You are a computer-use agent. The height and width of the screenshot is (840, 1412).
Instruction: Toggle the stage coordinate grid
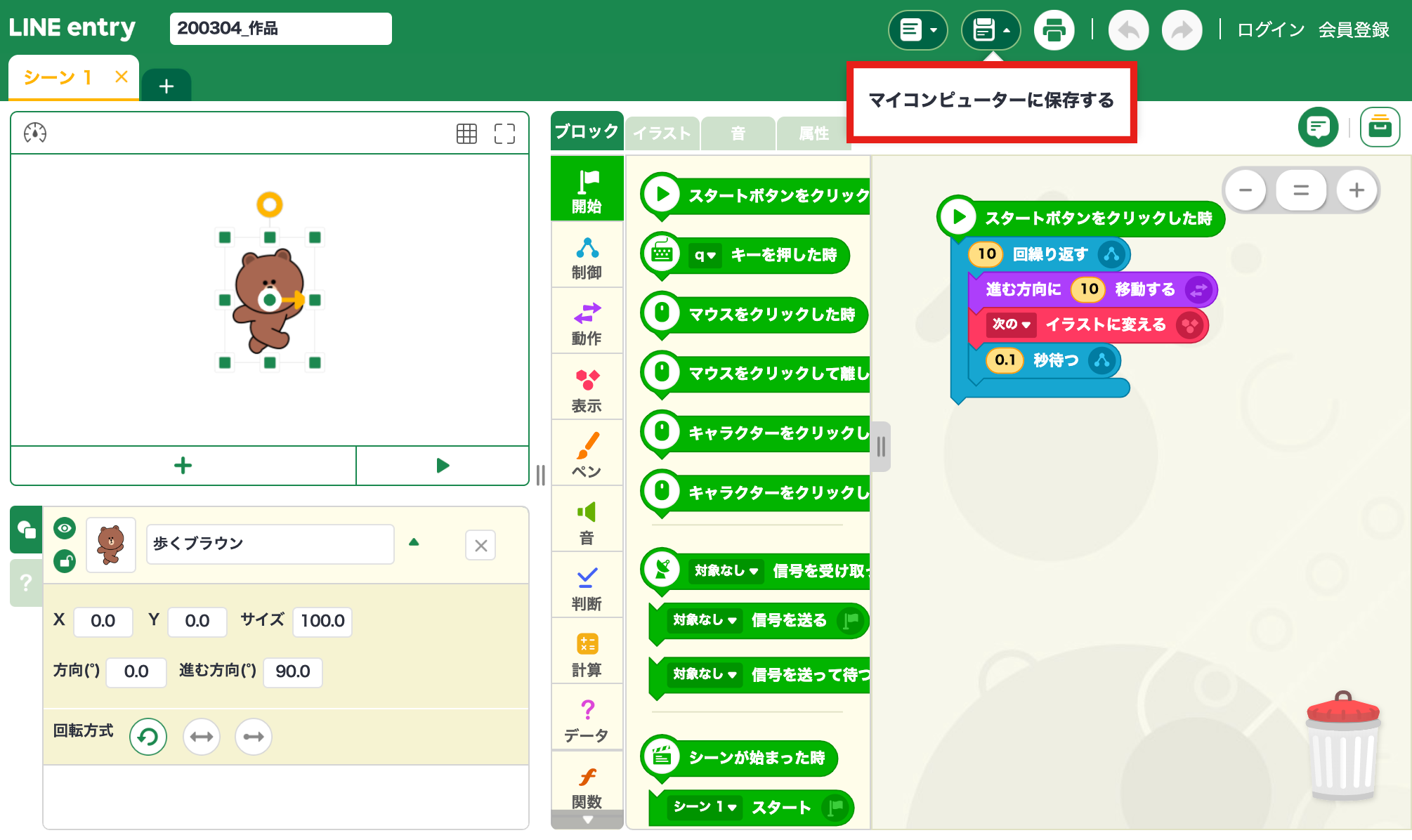[466, 133]
